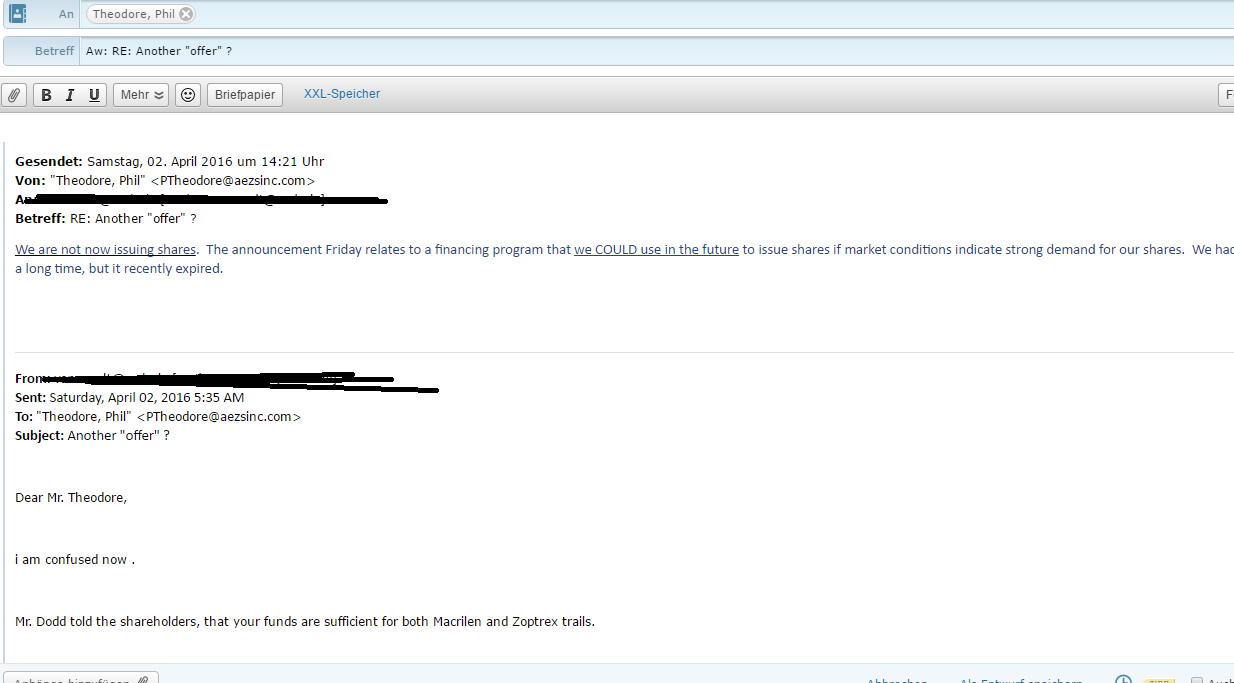Open the address book contacts icon

[x=17, y=14]
